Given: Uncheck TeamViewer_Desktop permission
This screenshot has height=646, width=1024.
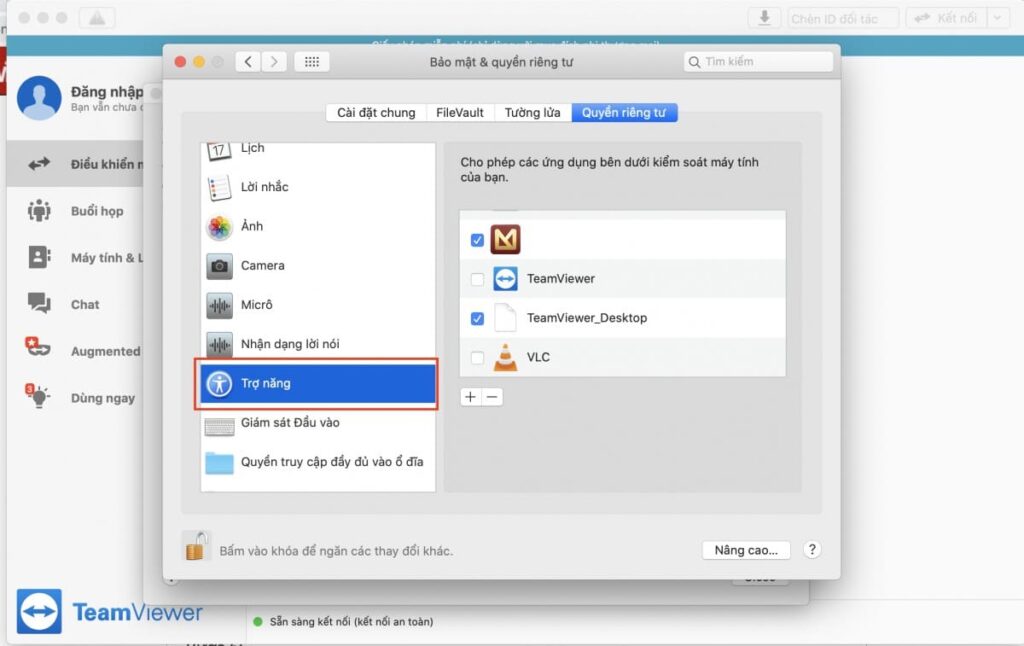Looking at the screenshot, I should click(477, 318).
